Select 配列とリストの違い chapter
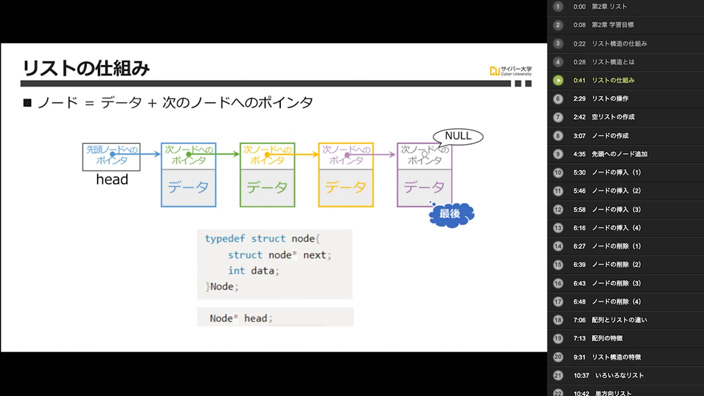The image size is (704, 396). click(x=625, y=320)
